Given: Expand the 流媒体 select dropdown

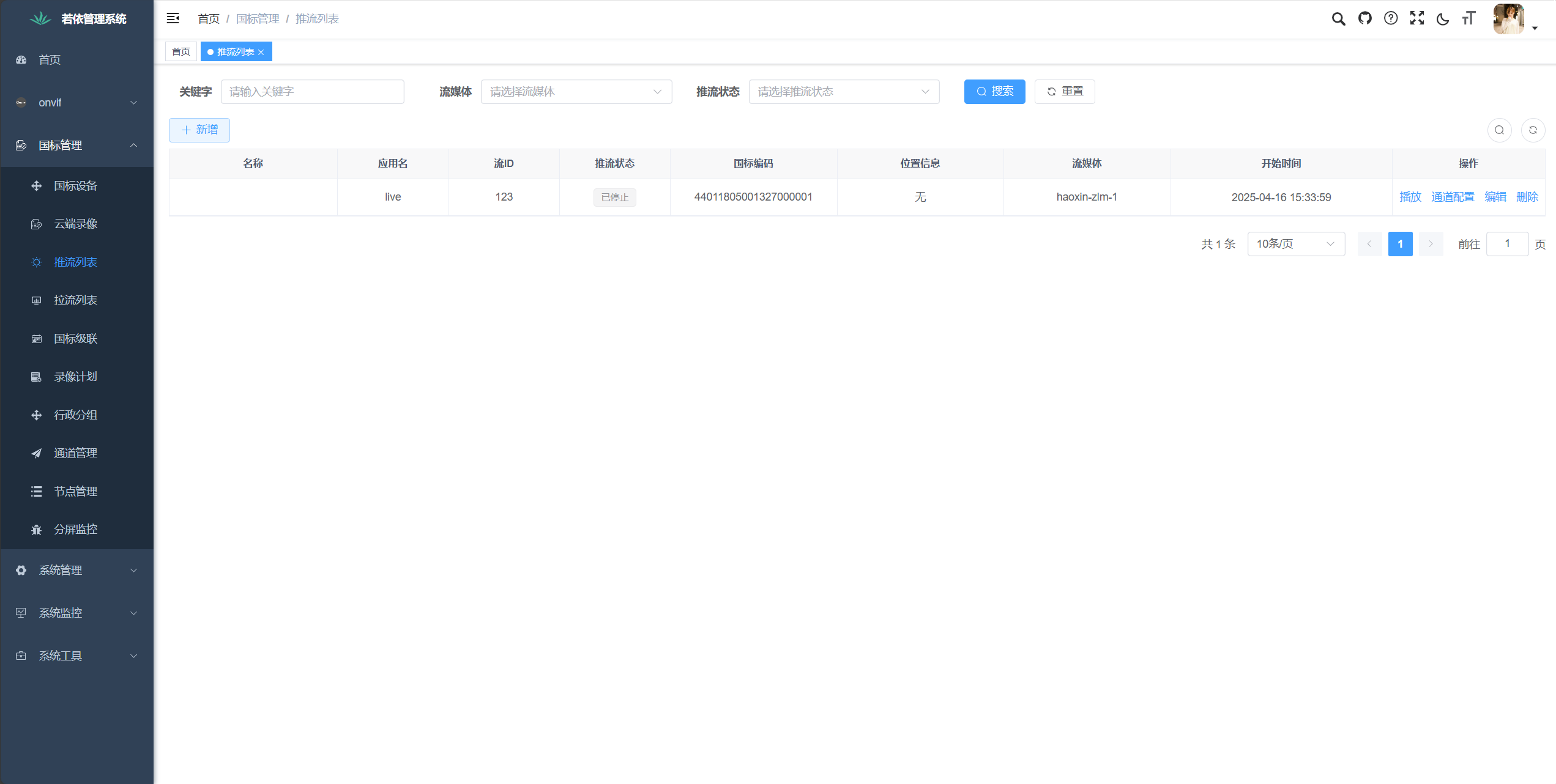Looking at the screenshot, I should (x=576, y=92).
